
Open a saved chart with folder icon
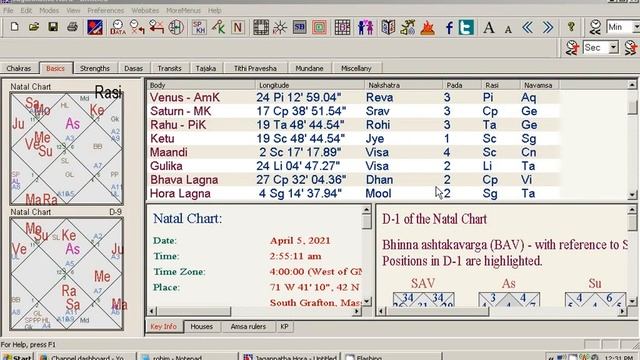[x=34, y=27]
